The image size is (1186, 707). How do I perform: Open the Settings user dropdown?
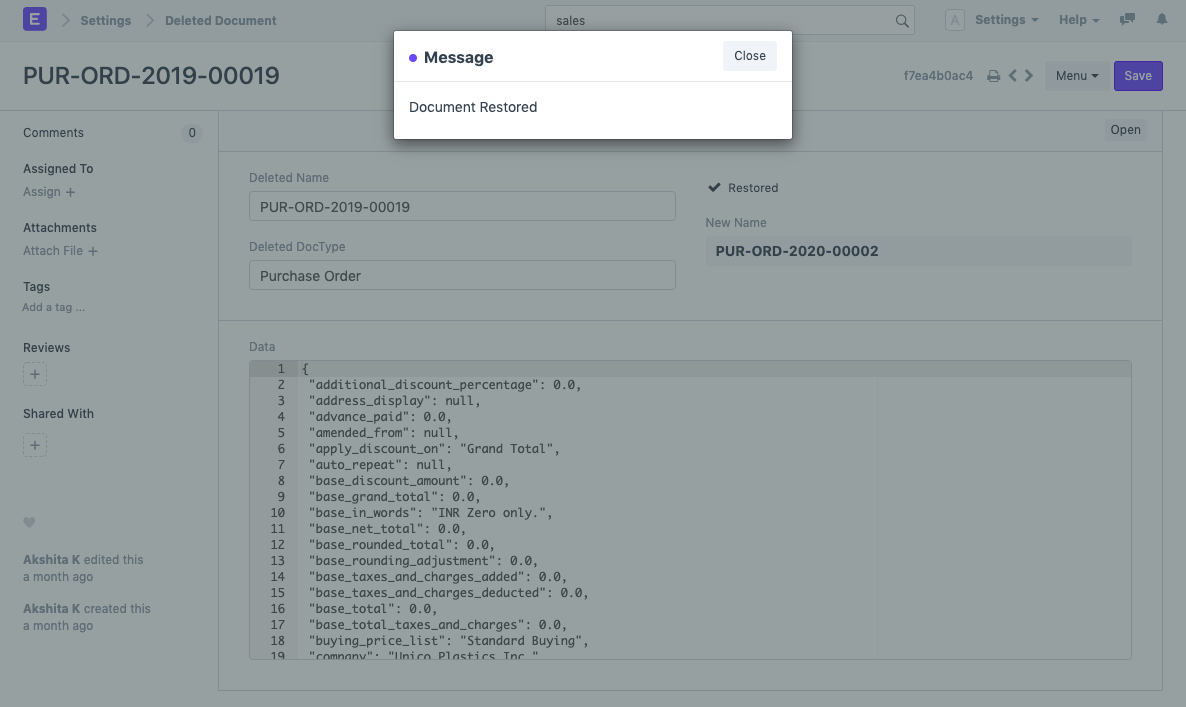(x=1005, y=20)
